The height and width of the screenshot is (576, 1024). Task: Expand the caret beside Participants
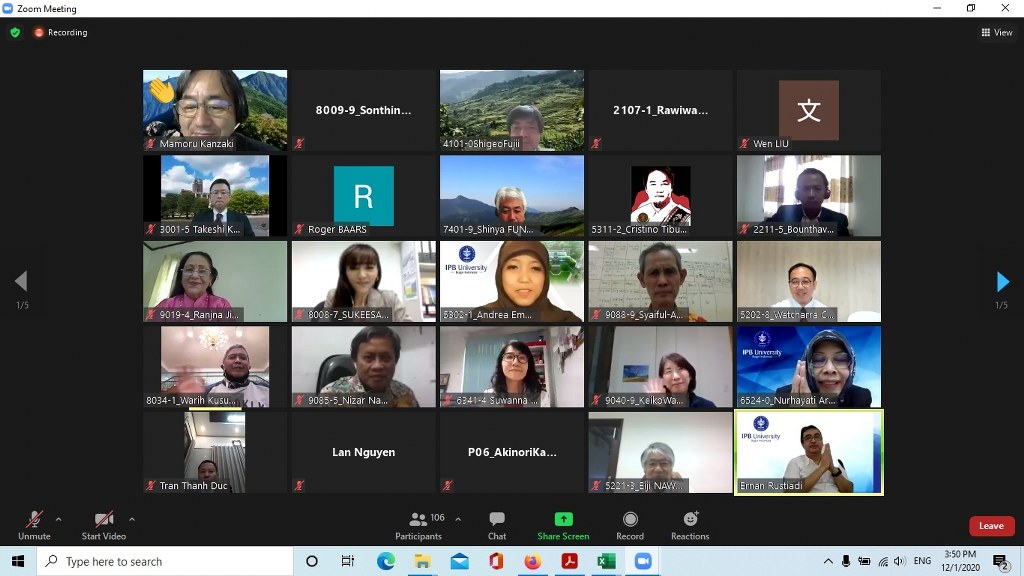point(458,519)
